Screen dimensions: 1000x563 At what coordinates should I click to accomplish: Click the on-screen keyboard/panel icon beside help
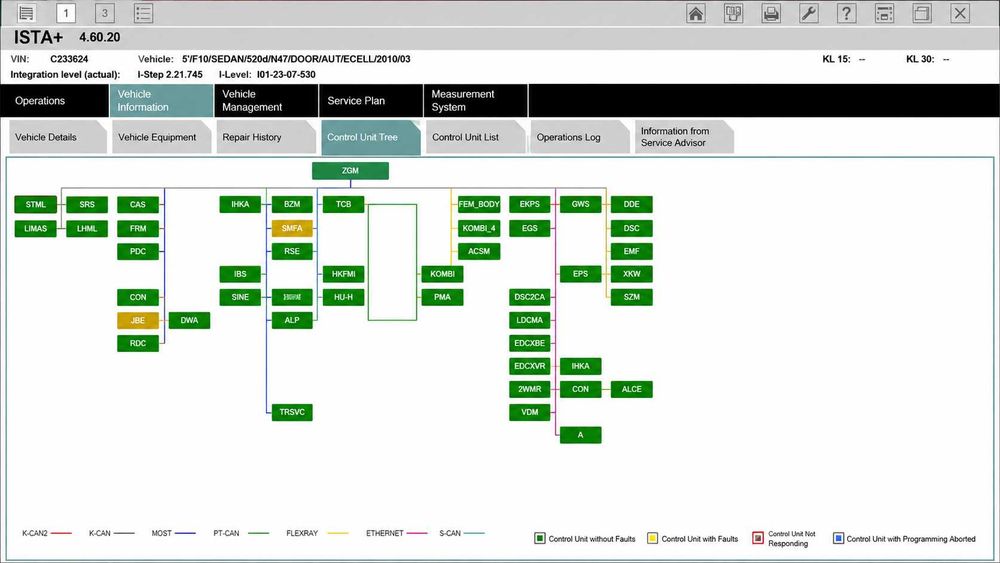click(884, 13)
